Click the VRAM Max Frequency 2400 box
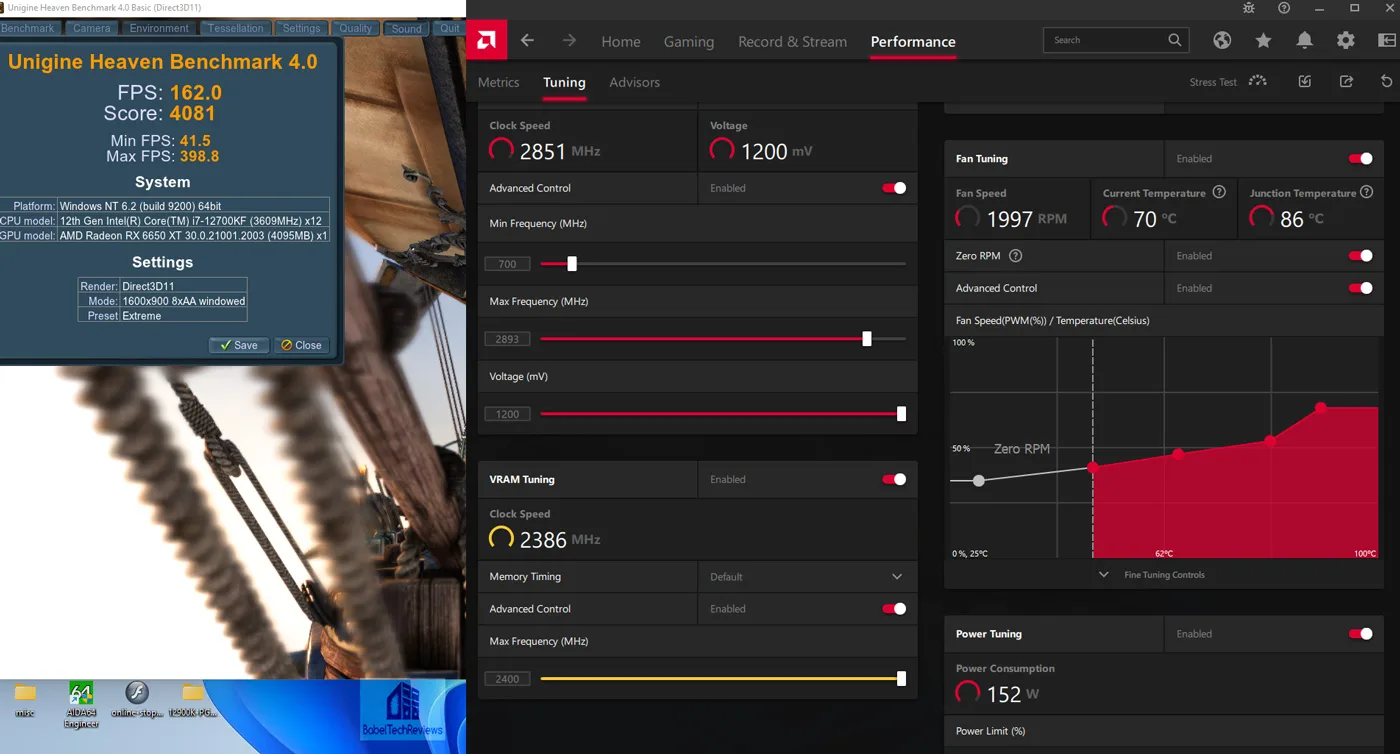The width and height of the screenshot is (1400, 754). [x=507, y=679]
